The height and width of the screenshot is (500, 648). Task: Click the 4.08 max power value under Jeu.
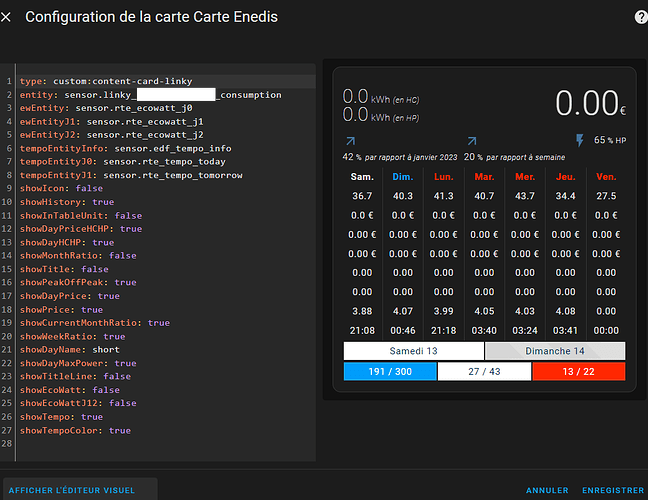565,311
